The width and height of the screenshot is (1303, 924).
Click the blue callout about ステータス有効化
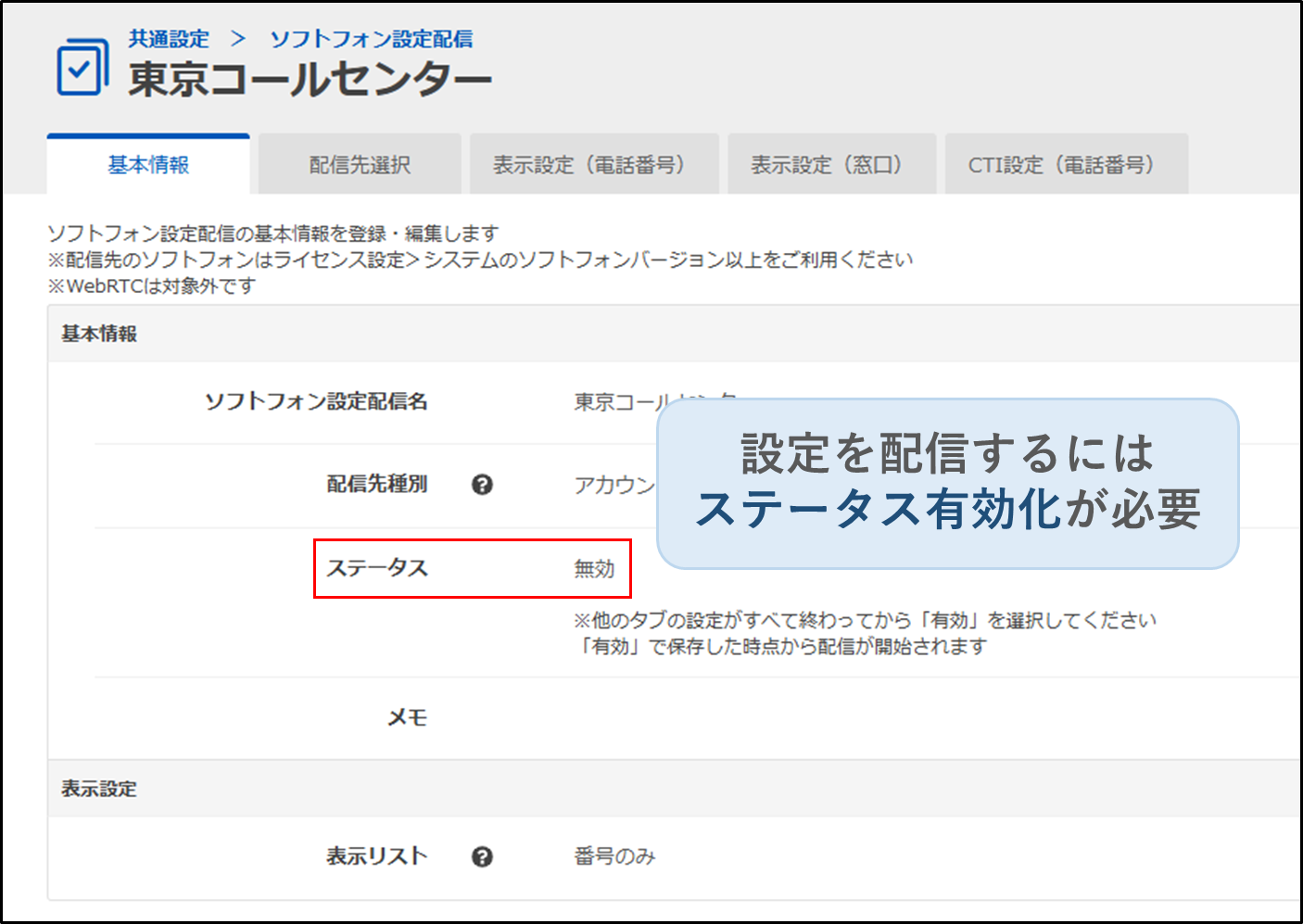click(947, 483)
